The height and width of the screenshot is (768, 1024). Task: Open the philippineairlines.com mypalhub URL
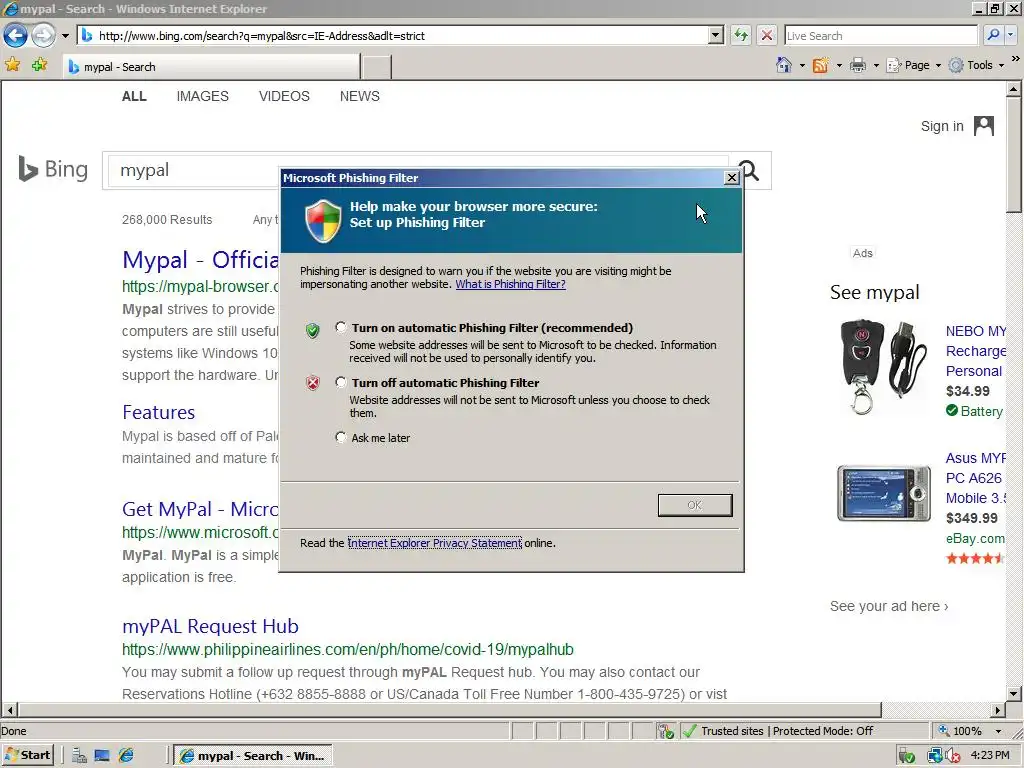(347, 649)
